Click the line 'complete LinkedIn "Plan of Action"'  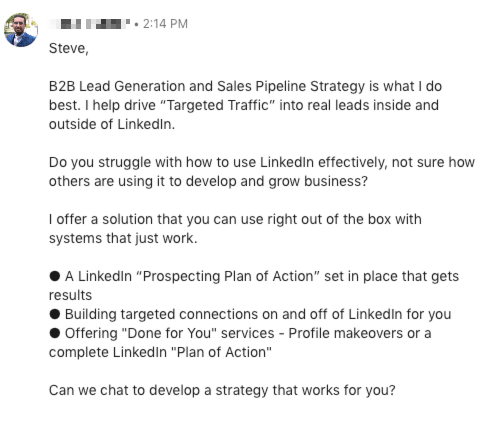pyautogui.click(x=160, y=352)
